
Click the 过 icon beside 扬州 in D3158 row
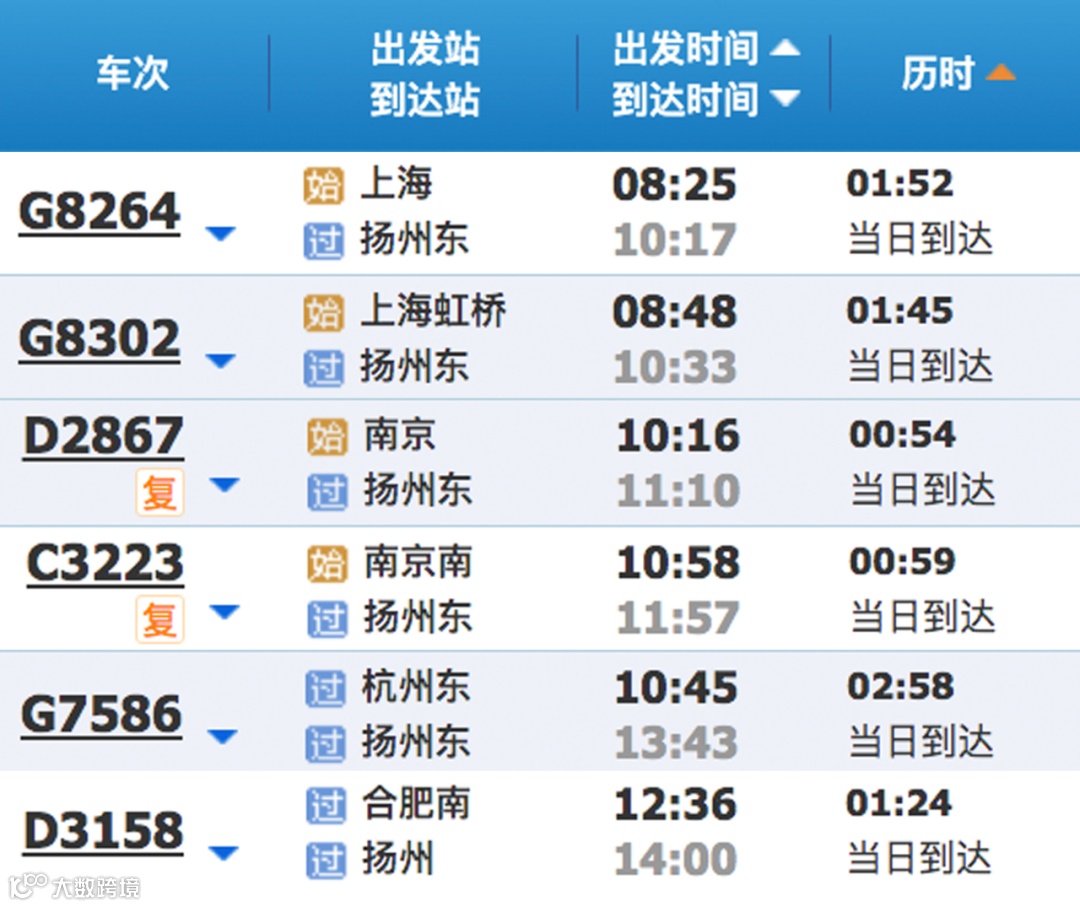click(x=325, y=861)
